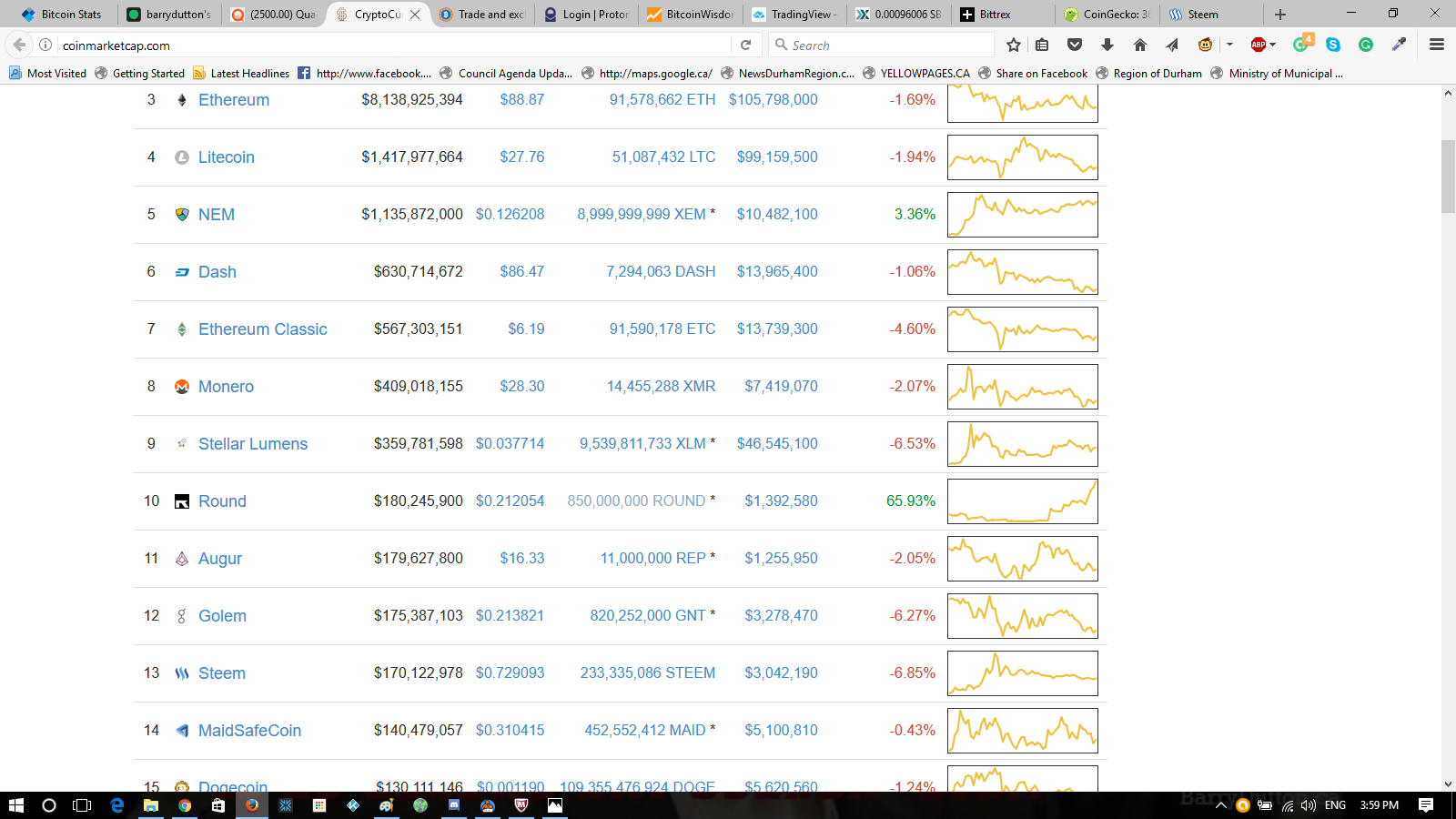Viewport: 1456px width, 819px height.
Task: Expand Greasemonkey dropdown arrow
Action: 1229,45
